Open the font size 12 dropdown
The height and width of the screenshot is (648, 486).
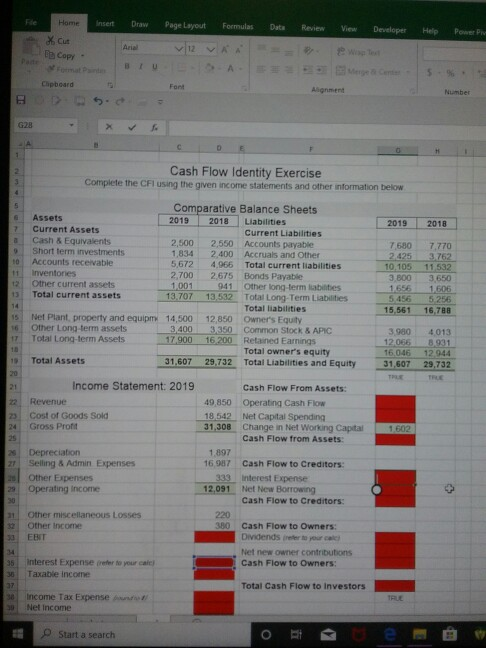(x=211, y=49)
